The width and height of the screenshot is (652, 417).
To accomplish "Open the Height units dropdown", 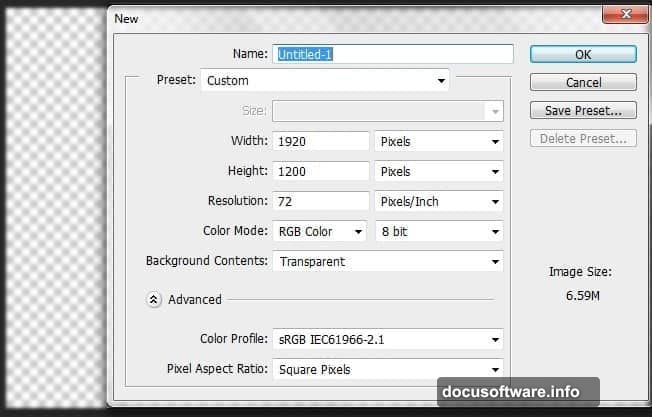I will click(438, 171).
